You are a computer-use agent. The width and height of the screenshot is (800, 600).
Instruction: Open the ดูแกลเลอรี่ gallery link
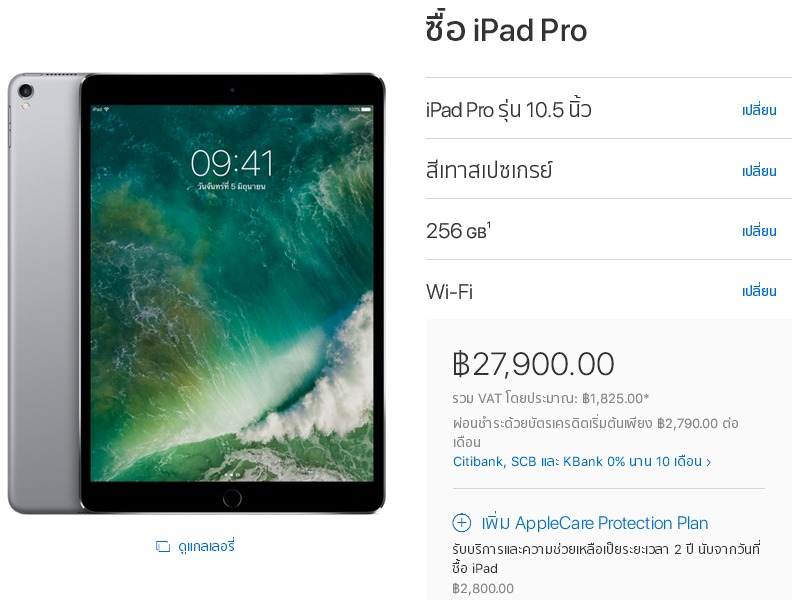click(206, 546)
